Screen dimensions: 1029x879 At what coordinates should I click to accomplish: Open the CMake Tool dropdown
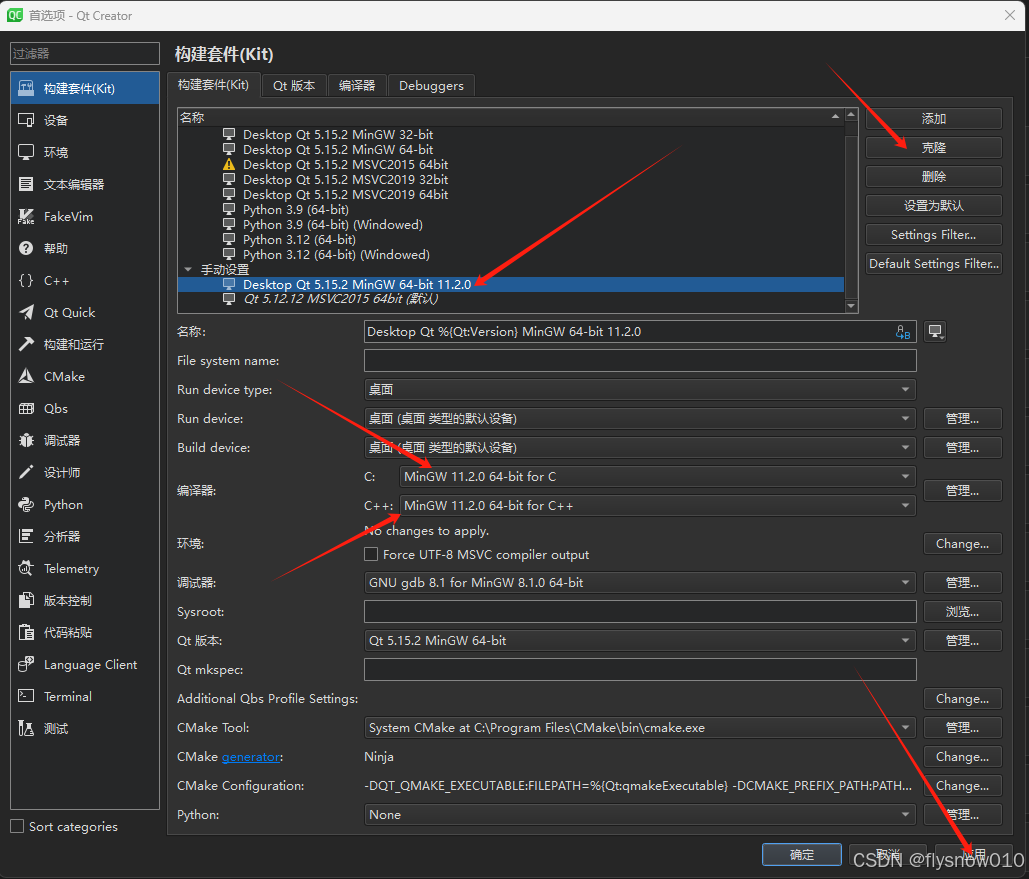640,727
